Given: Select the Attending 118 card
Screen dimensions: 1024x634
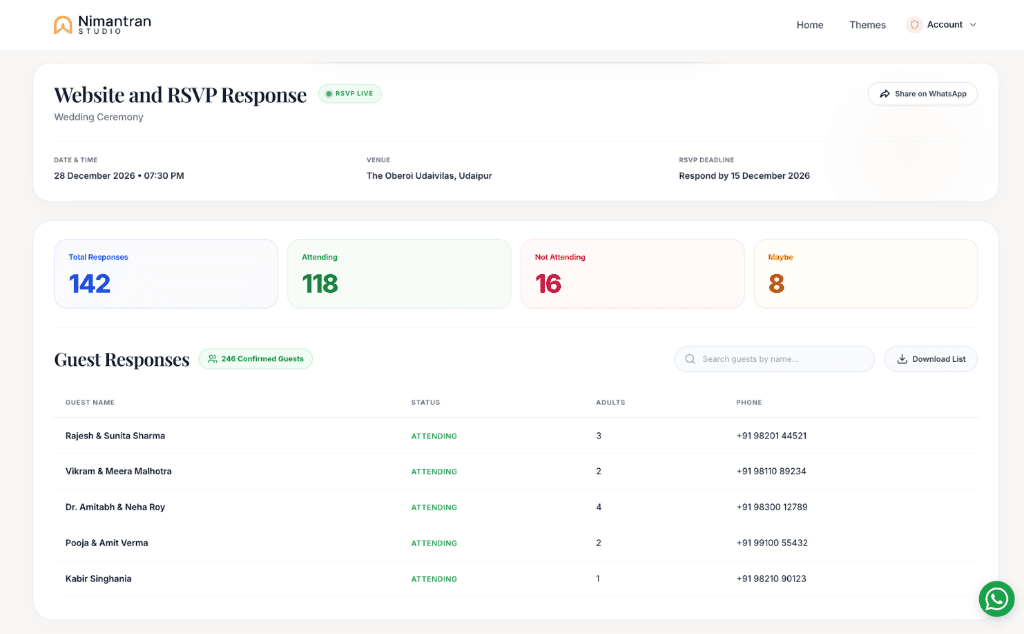Looking at the screenshot, I should [399, 274].
